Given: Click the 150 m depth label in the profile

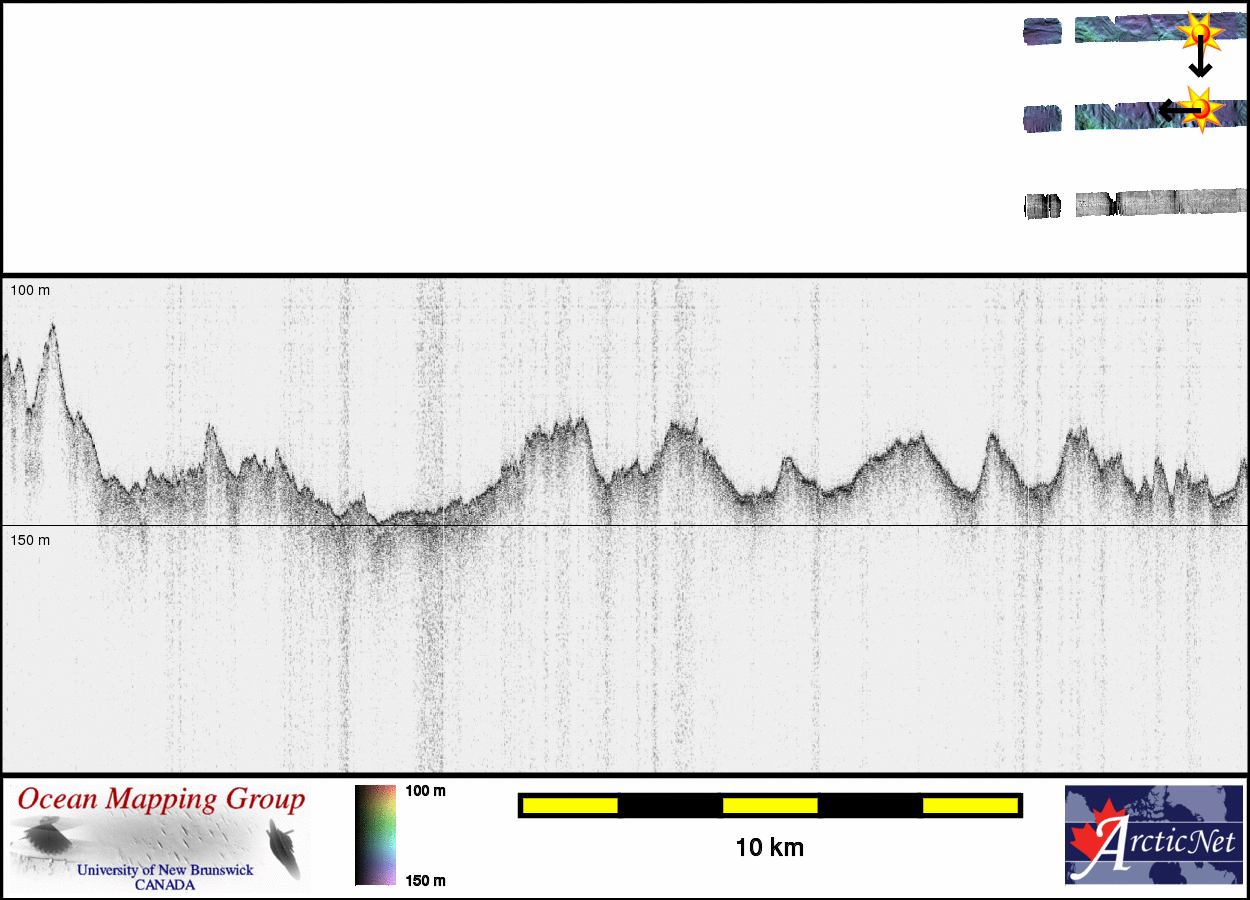Looking at the screenshot, I should 30,540.
